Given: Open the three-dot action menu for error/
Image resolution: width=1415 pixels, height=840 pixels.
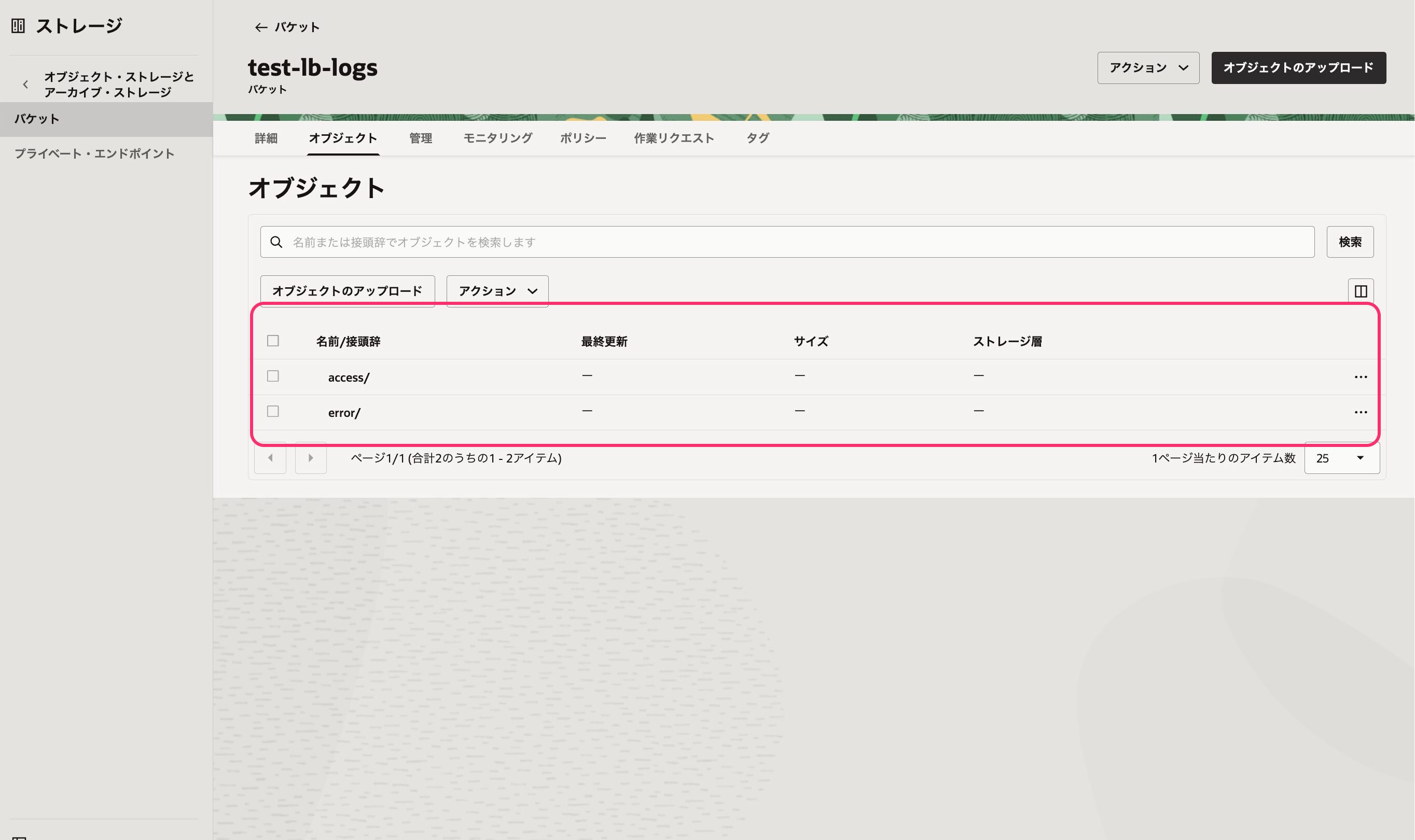Looking at the screenshot, I should [1361, 412].
